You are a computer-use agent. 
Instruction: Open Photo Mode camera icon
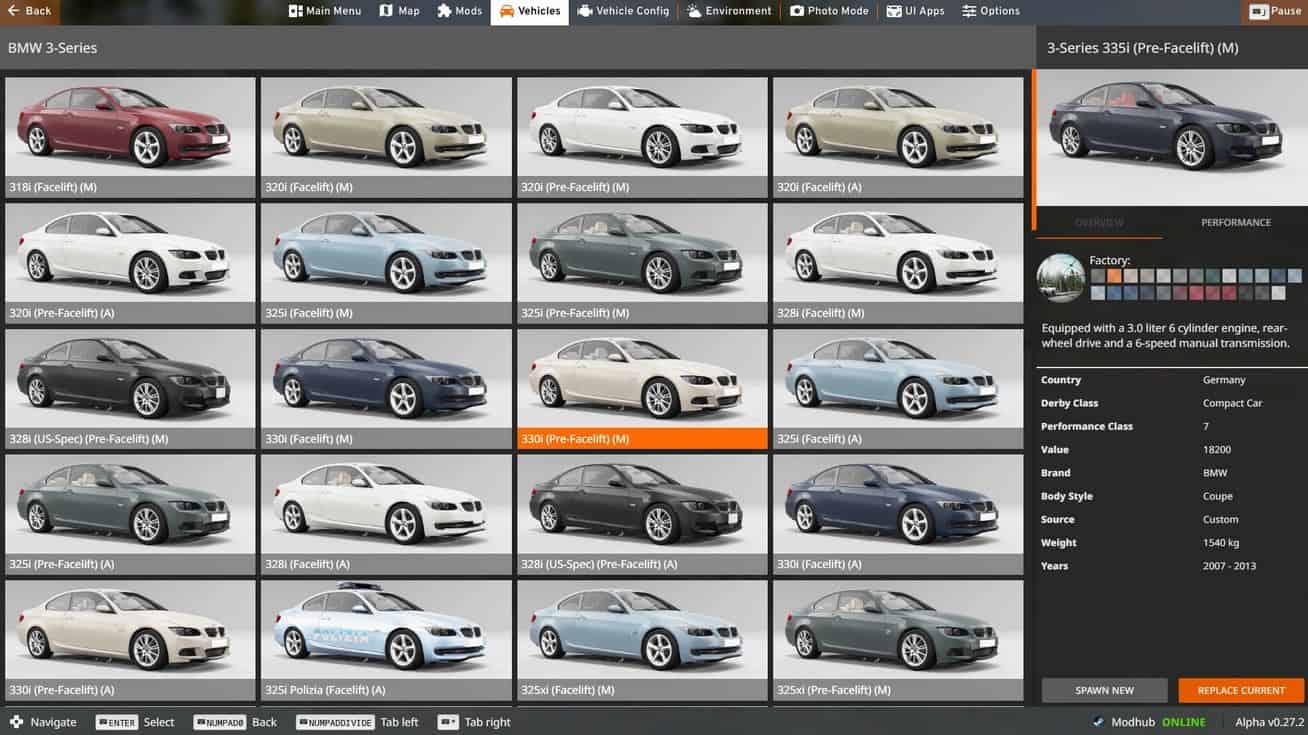pos(796,11)
